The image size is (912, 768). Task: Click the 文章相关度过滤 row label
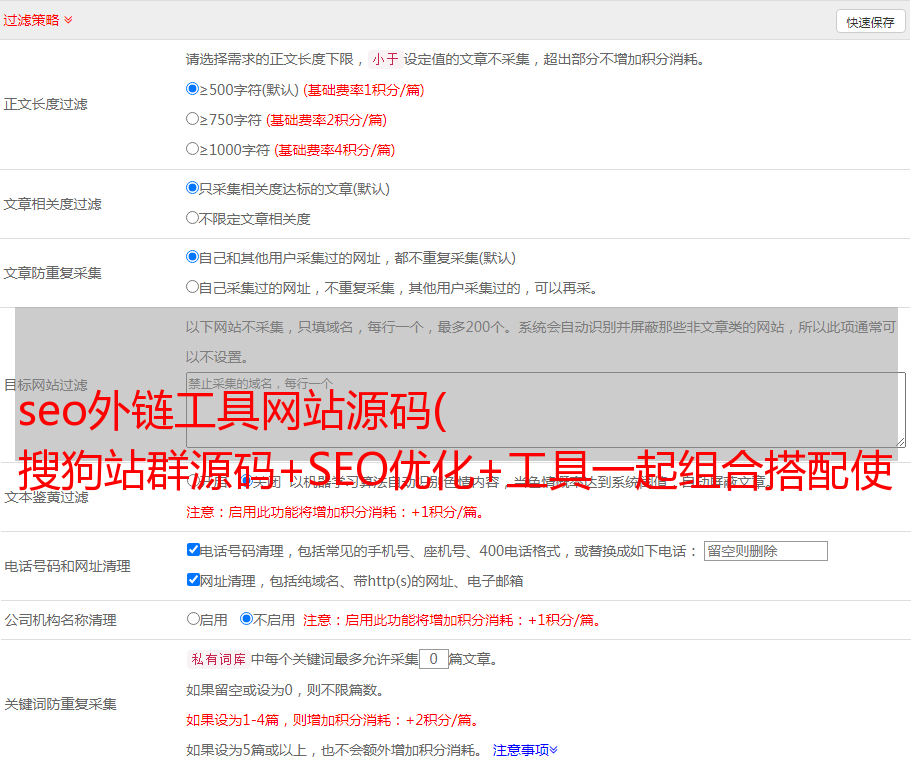coord(52,204)
